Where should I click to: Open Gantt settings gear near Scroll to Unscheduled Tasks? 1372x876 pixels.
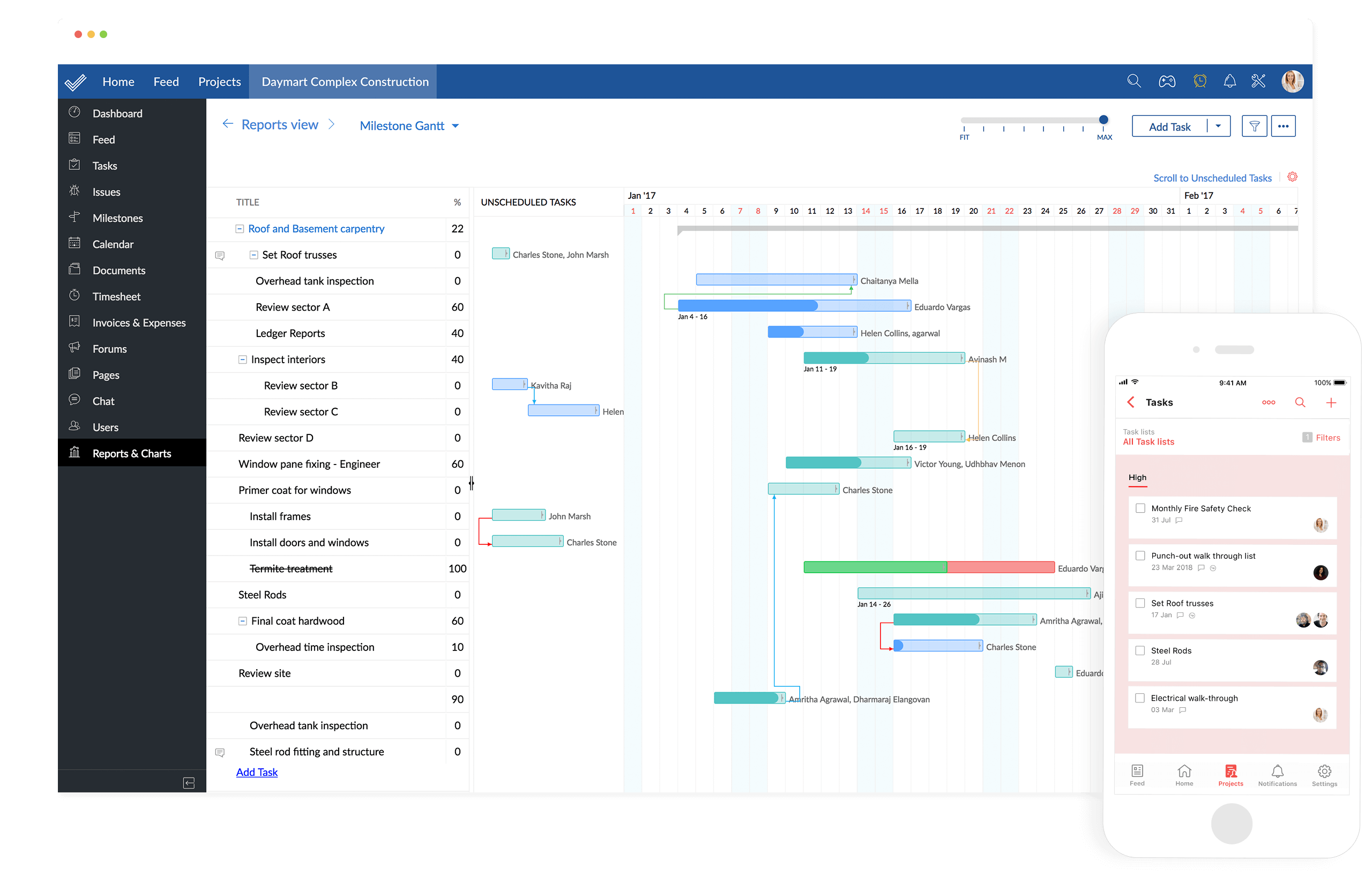1292,177
